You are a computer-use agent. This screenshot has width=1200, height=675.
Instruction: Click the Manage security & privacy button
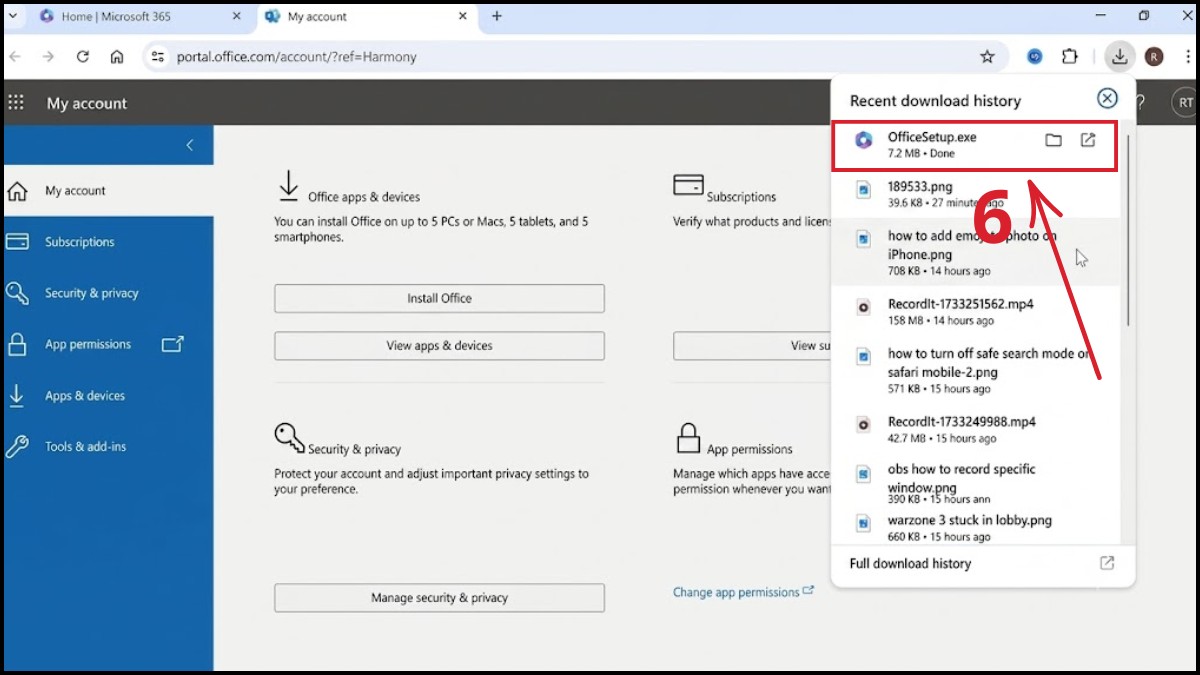point(439,598)
